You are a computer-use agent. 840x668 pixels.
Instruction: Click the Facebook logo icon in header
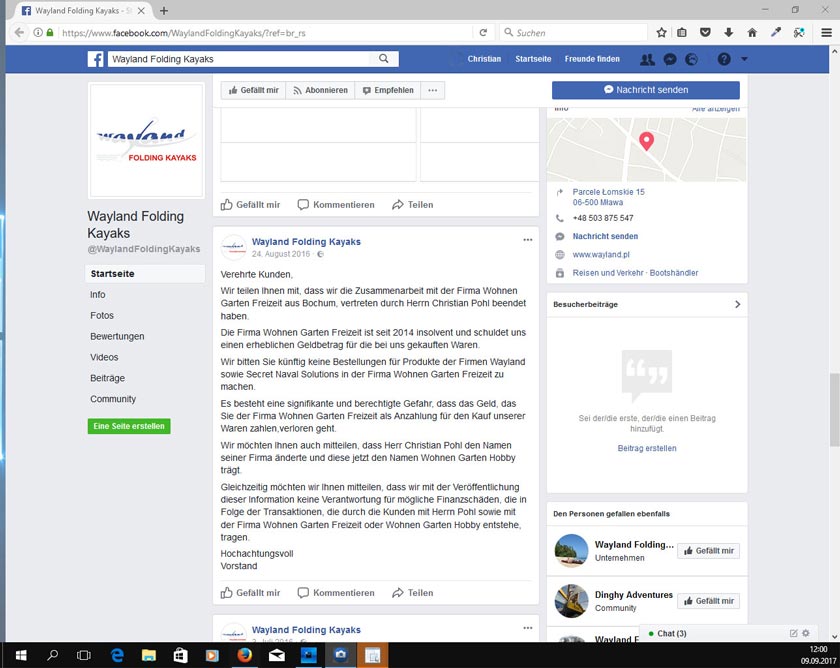pyautogui.click(x=95, y=59)
